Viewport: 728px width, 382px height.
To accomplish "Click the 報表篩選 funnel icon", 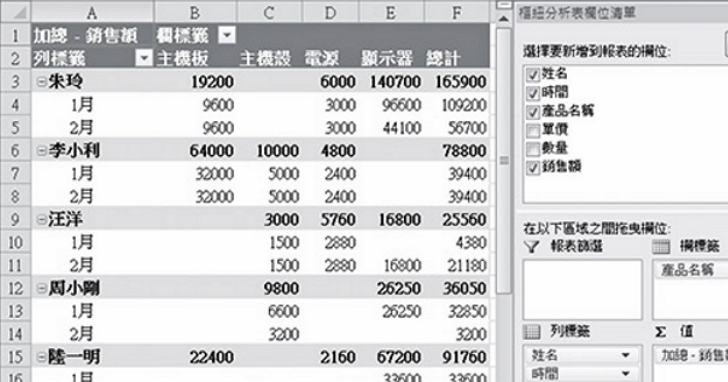I will (532, 246).
